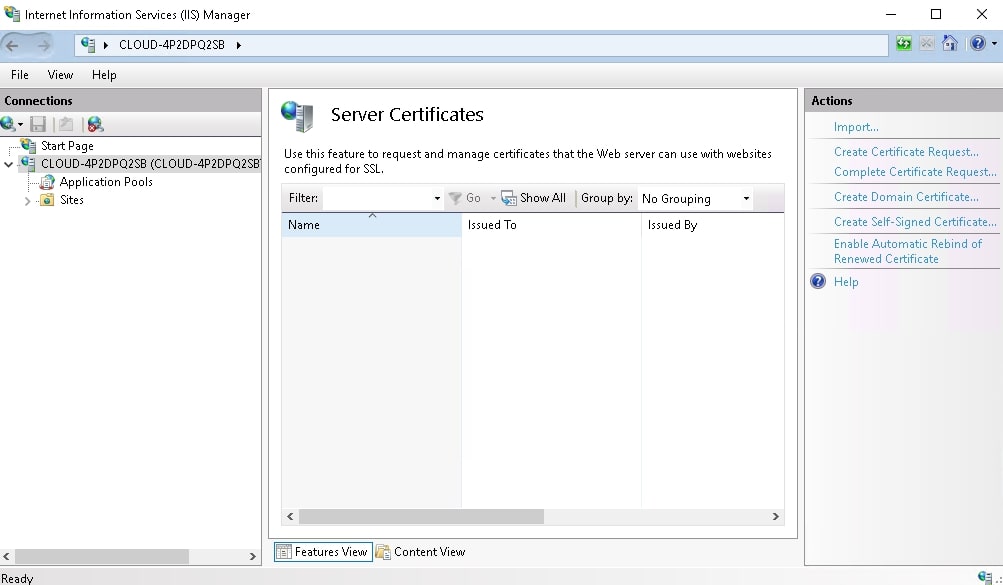
Task: Select the CLOUD-4P2DPQ2SB server in tree
Action: (x=150, y=164)
